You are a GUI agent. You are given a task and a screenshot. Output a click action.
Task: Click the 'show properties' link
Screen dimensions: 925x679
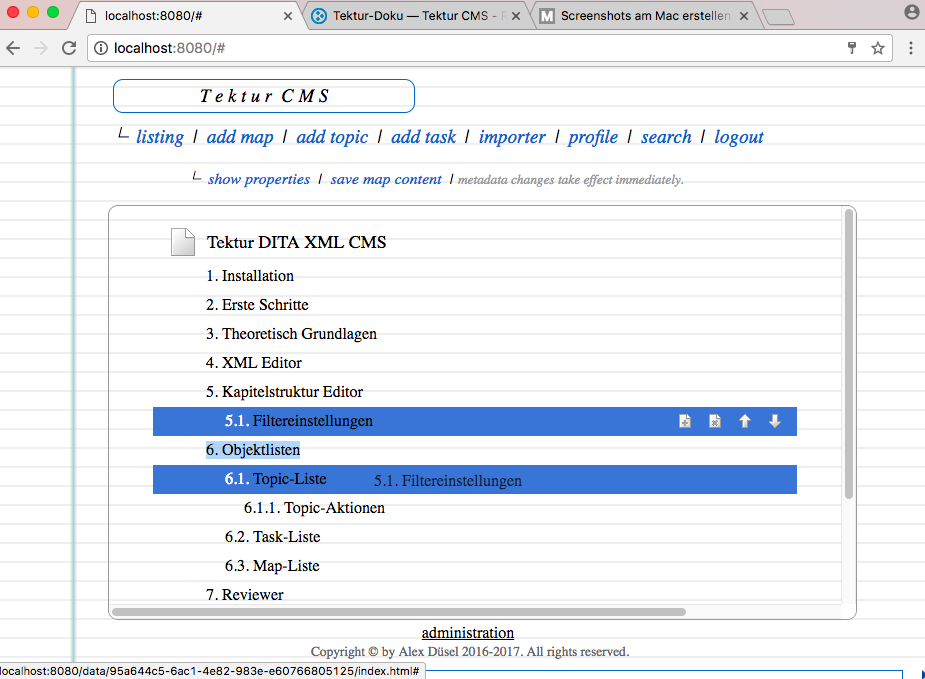click(259, 180)
